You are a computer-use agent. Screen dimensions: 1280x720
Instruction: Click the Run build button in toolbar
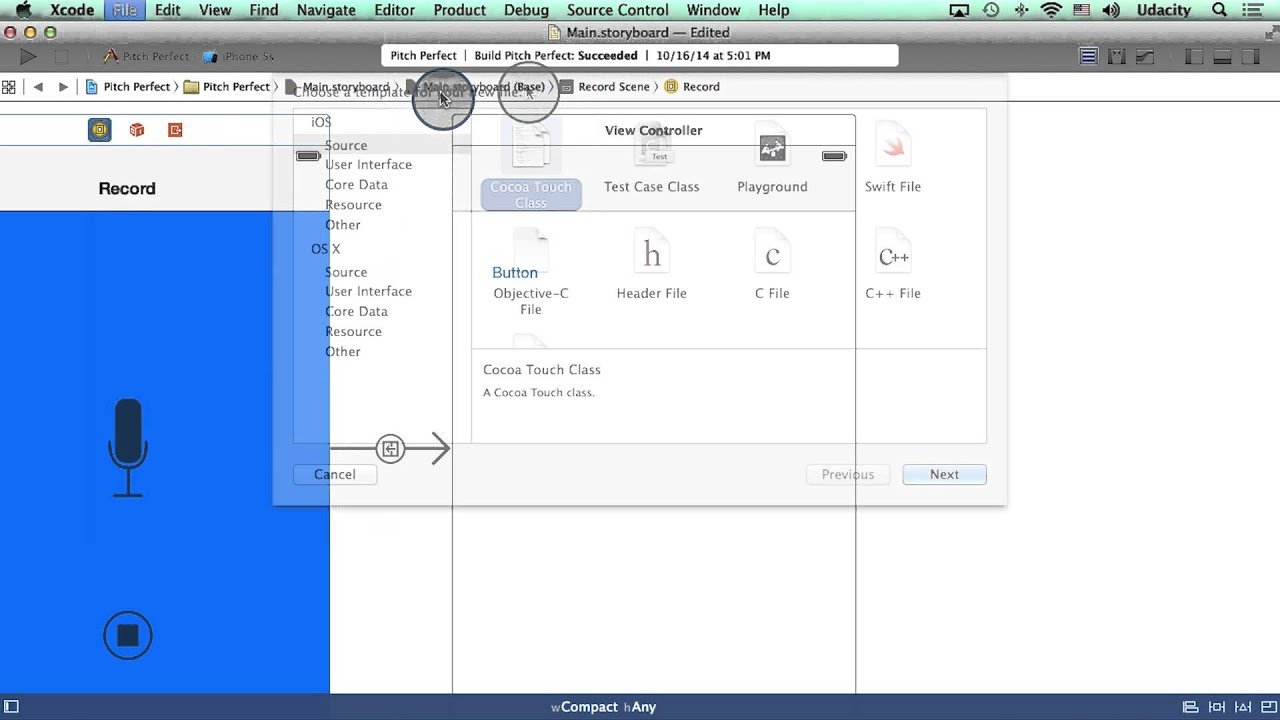tap(28, 57)
